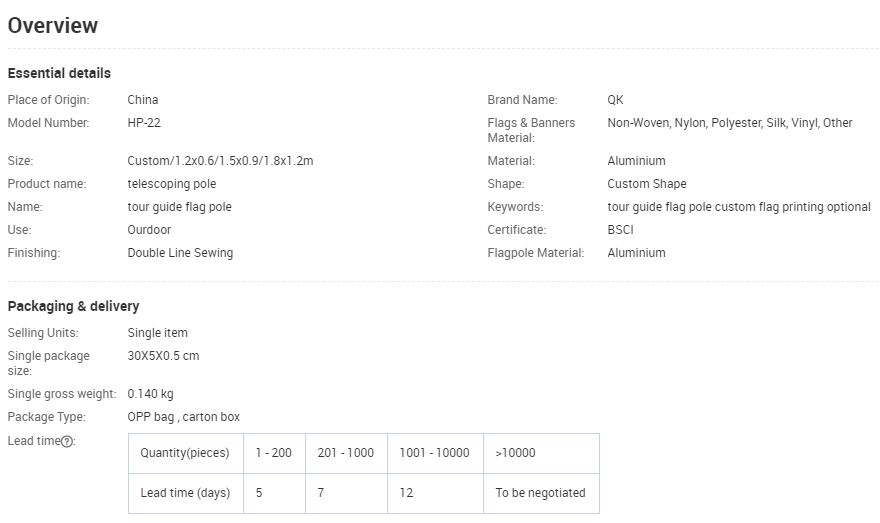Click the Custom Shape value
880x523 pixels.
tap(647, 184)
